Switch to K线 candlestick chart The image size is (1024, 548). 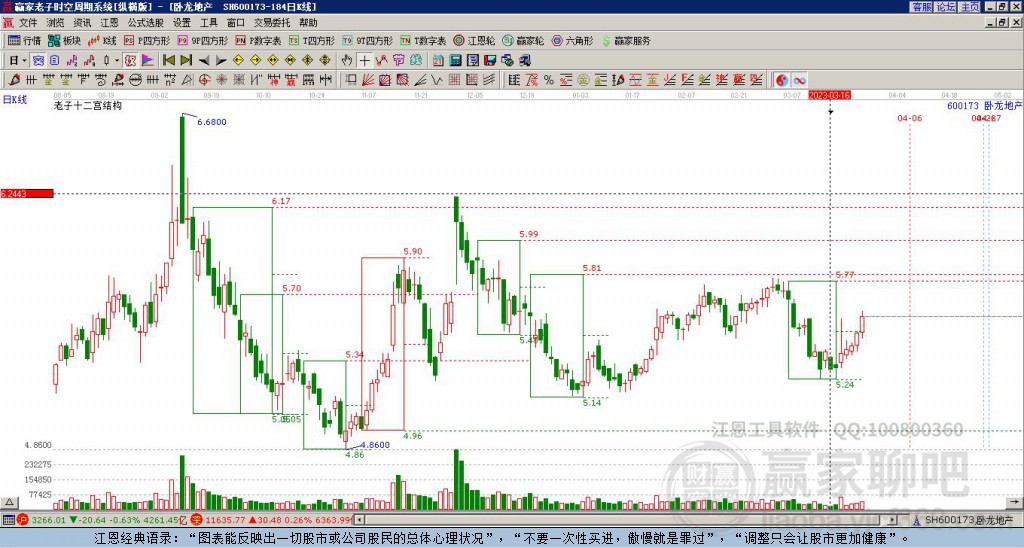click(x=102, y=40)
